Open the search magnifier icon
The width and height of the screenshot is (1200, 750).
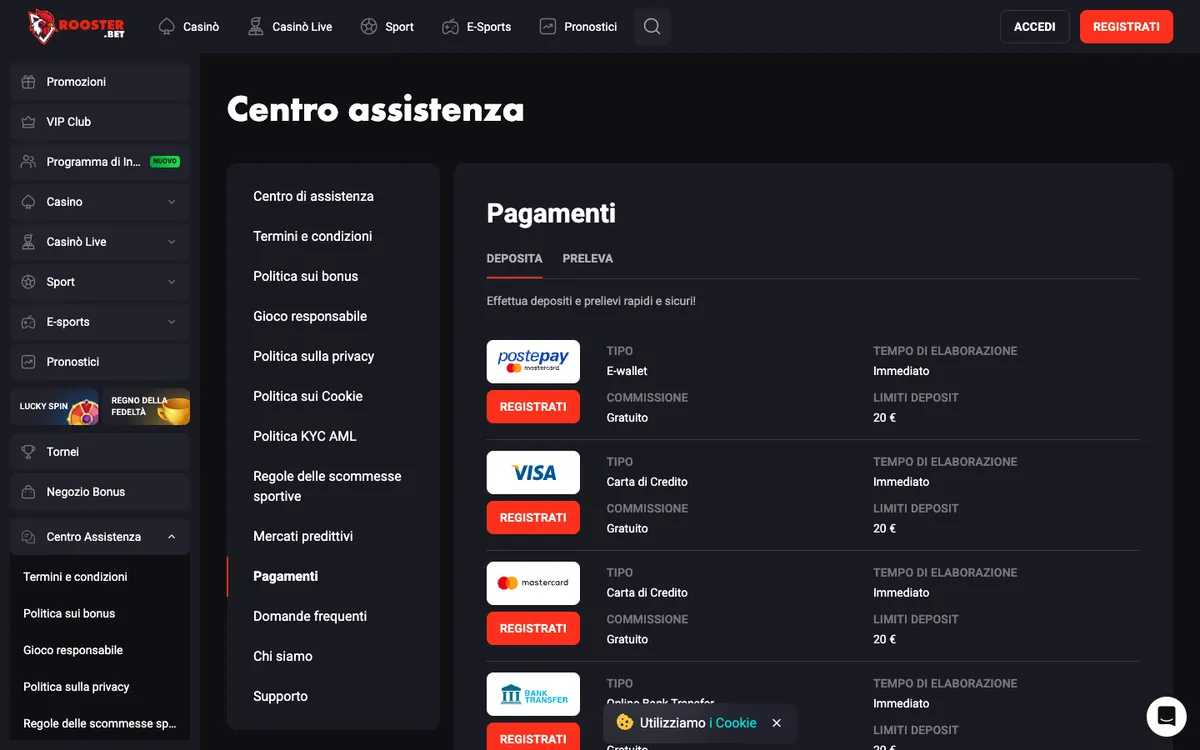[x=652, y=27]
